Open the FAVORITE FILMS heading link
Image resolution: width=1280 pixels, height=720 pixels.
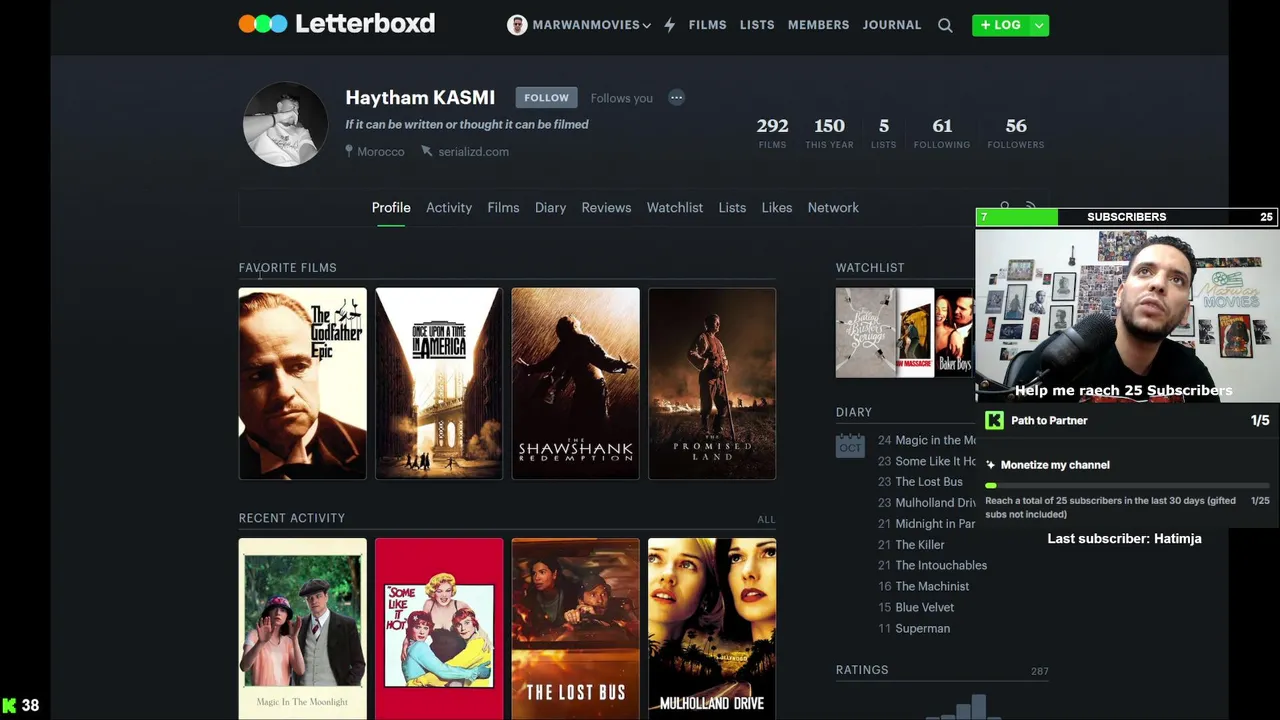click(287, 268)
